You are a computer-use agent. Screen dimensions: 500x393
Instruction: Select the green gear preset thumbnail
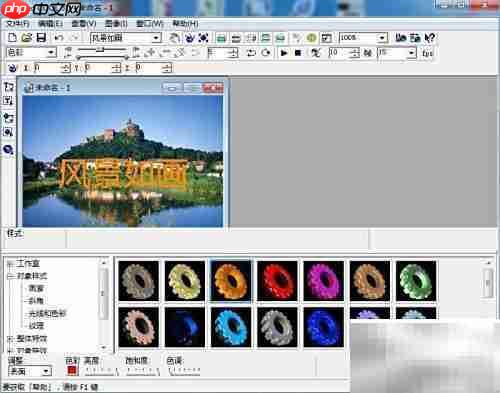[416, 281]
